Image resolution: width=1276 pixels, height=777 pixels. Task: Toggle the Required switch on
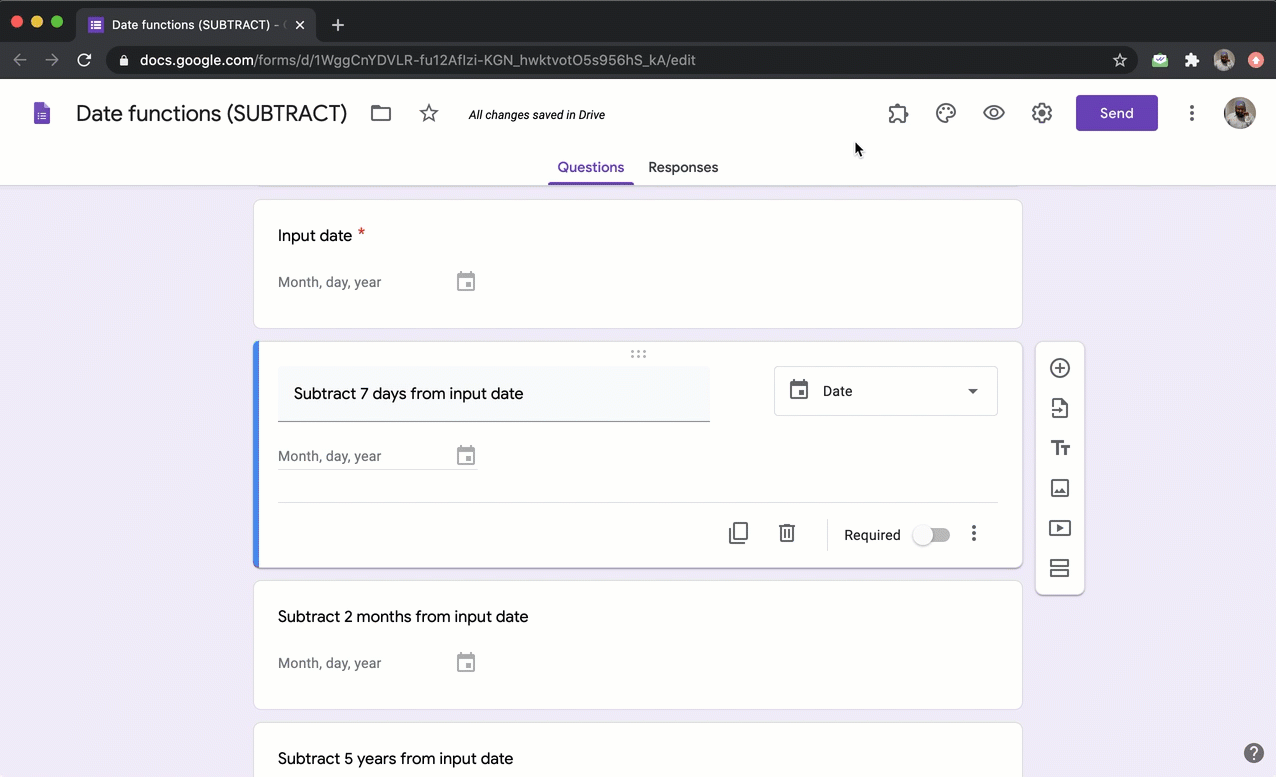[x=931, y=535]
